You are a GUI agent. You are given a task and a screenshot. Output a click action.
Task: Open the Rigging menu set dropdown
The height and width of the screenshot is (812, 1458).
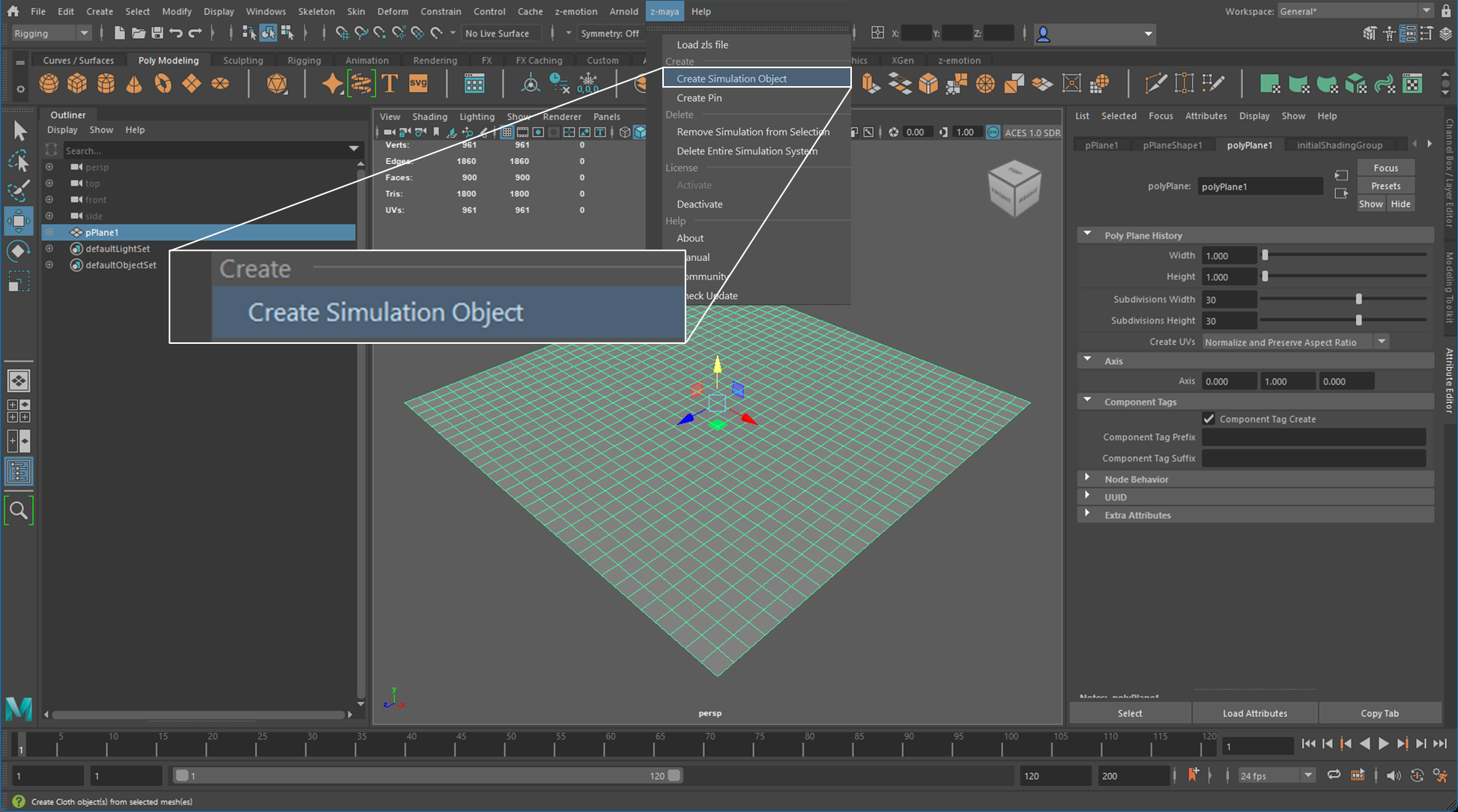[x=52, y=33]
